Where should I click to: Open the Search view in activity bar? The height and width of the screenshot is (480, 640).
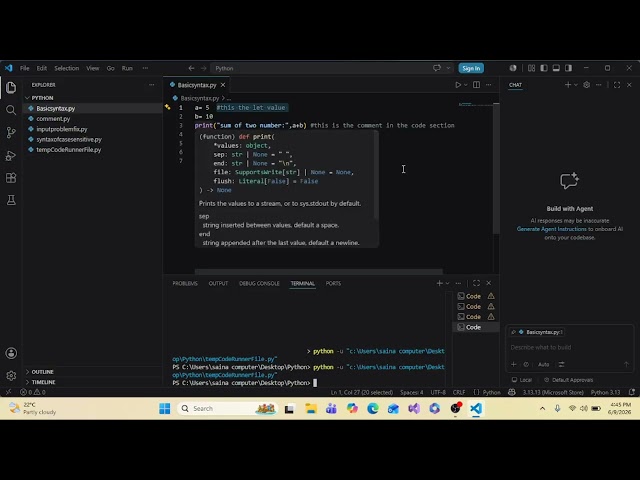click(11, 110)
